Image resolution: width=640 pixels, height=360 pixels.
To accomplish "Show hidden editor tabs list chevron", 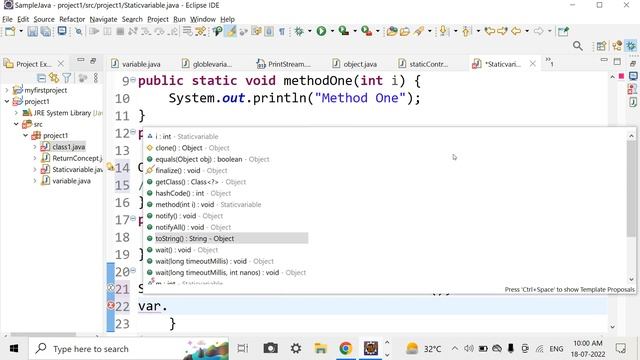I will (549, 62).
